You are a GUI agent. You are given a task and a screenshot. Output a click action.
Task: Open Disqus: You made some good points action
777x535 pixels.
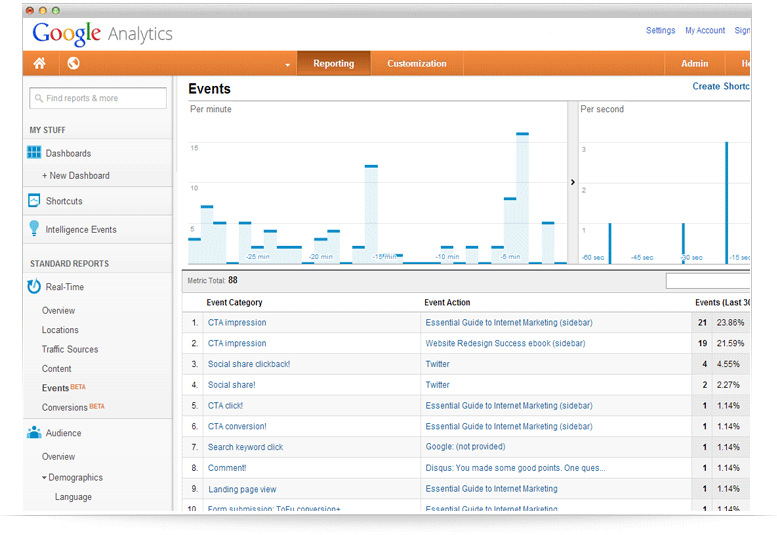point(515,468)
